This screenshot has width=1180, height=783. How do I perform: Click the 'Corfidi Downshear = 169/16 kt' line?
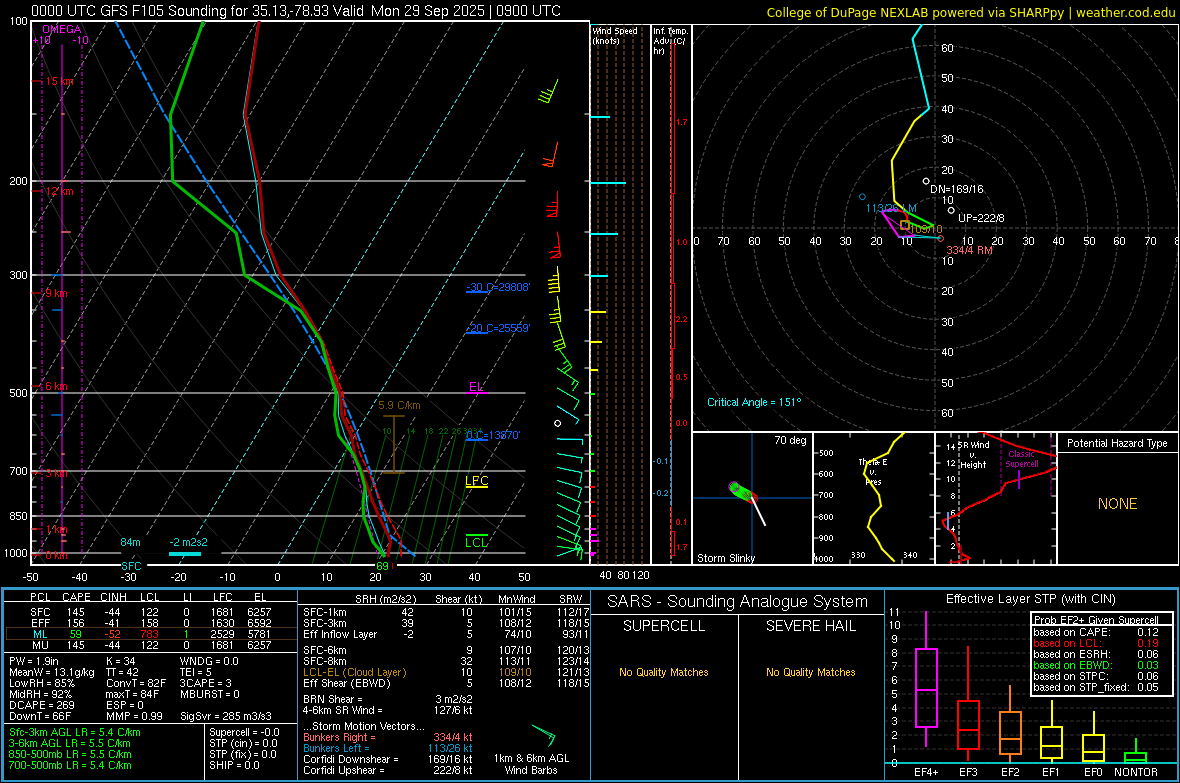click(388, 760)
